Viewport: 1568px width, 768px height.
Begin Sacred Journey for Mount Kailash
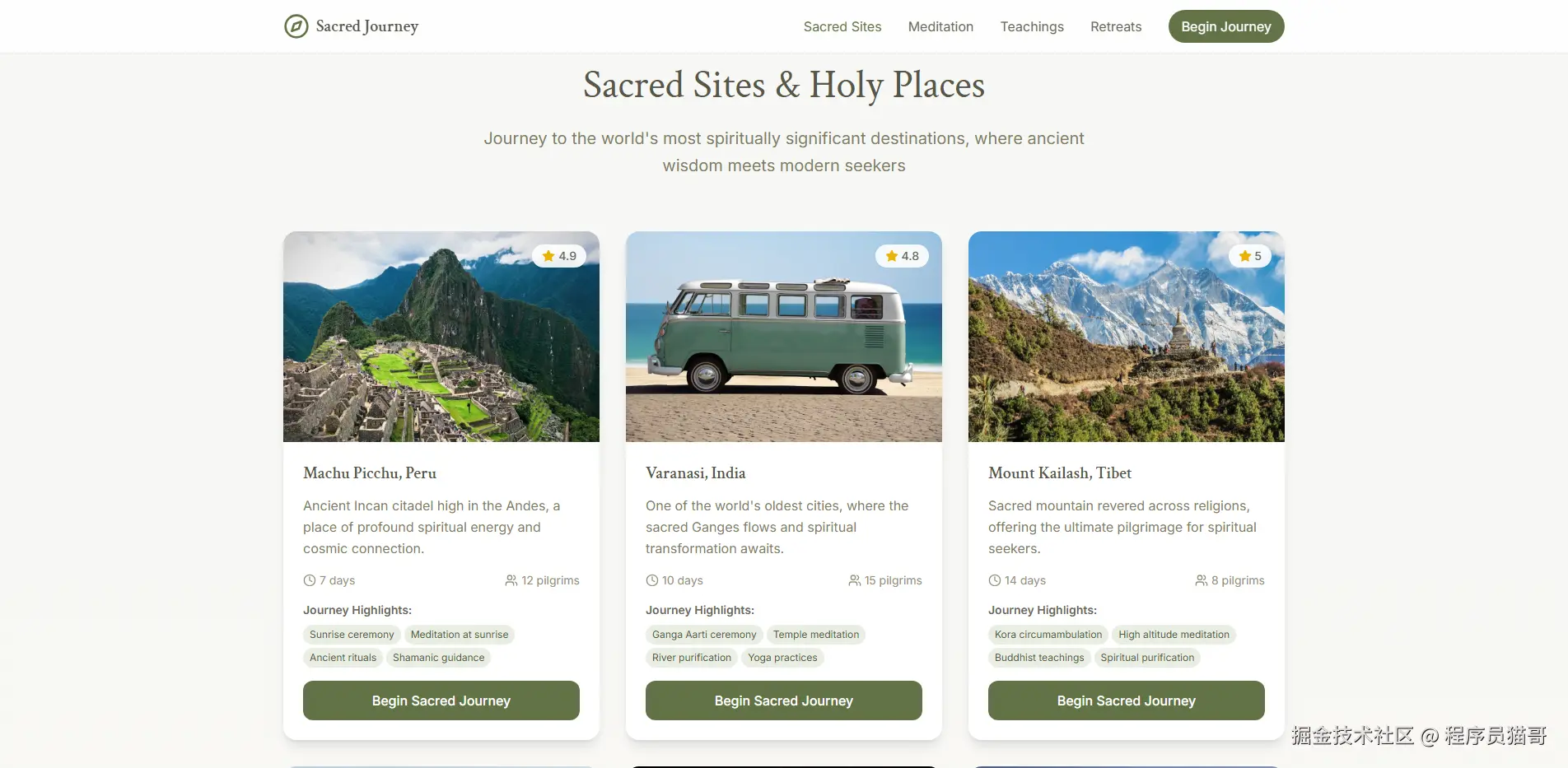[x=1127, y=701]
